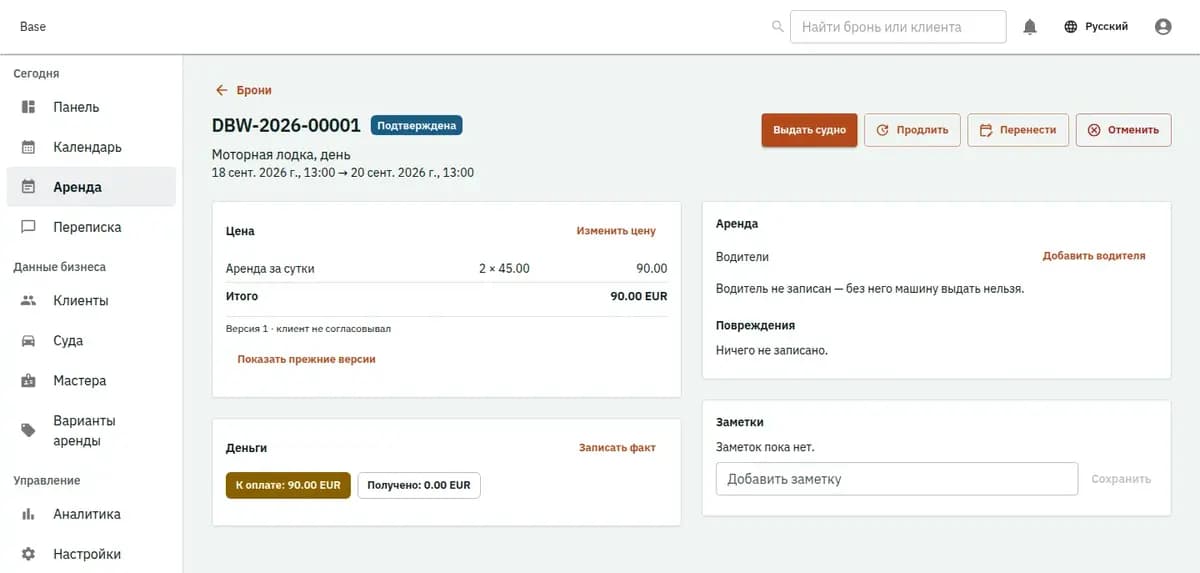Click Записать факт link
Screen dimensions: 1200x573
[617, 448]
